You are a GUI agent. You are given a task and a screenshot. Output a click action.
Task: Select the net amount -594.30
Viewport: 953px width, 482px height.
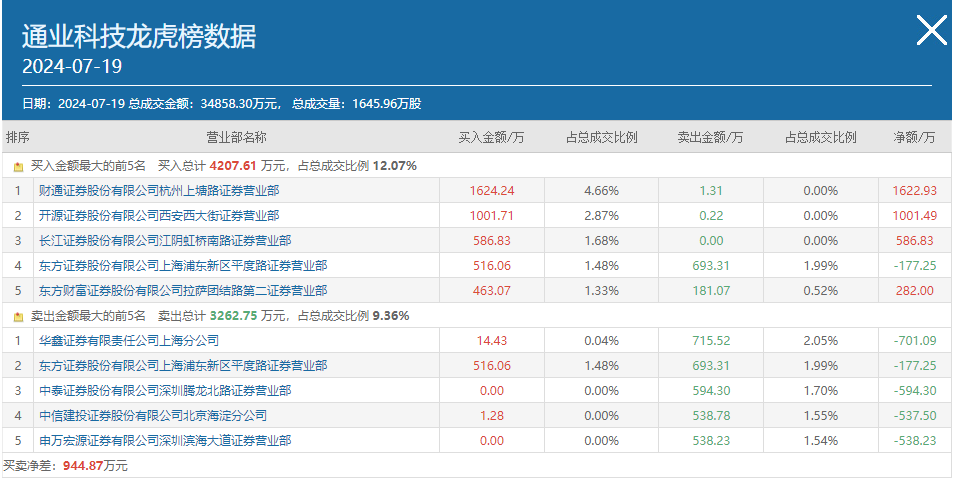click(915, 391)
